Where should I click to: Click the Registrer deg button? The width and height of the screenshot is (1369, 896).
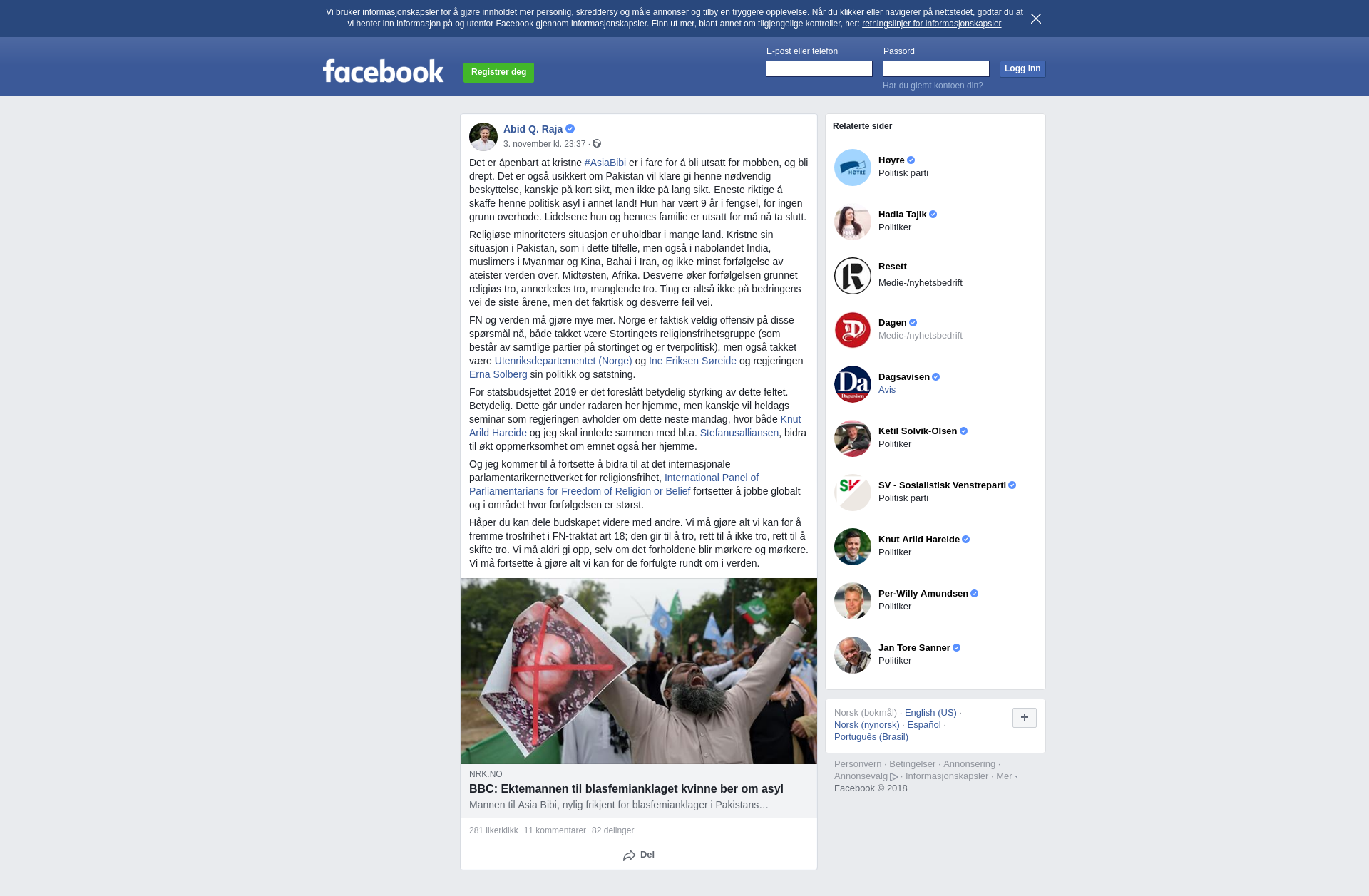498,72
